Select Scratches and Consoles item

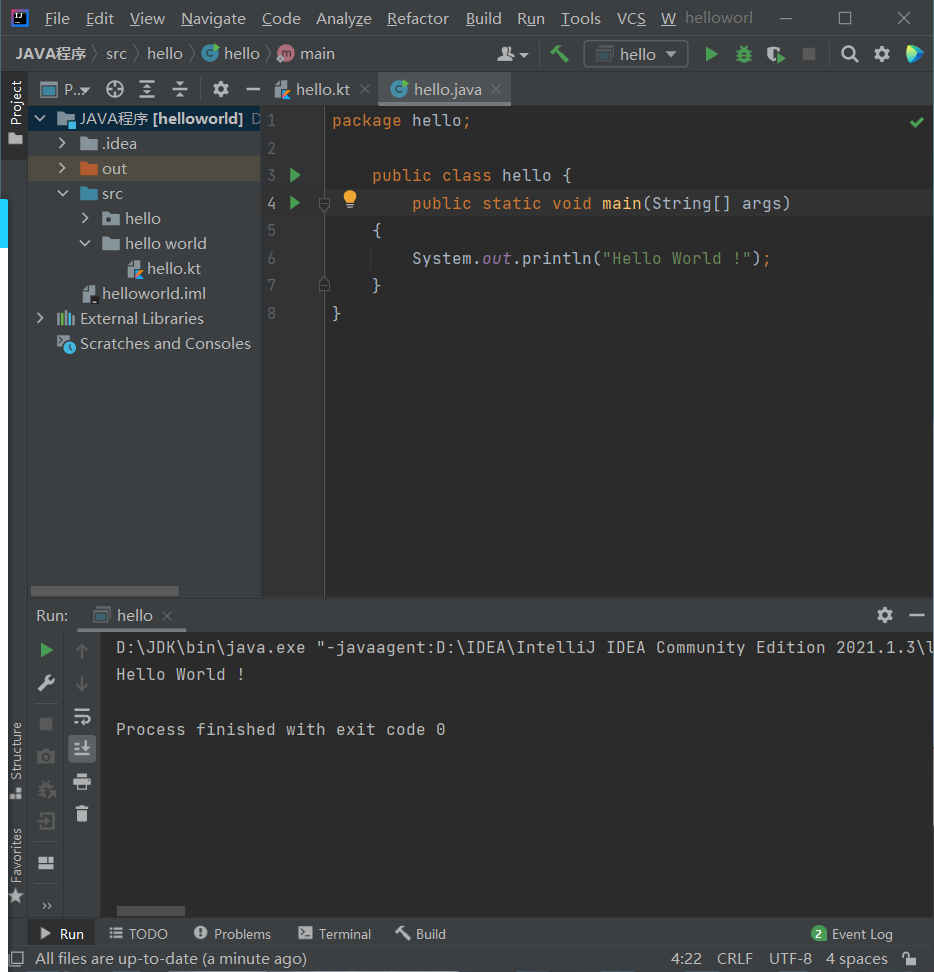point(154,343)
